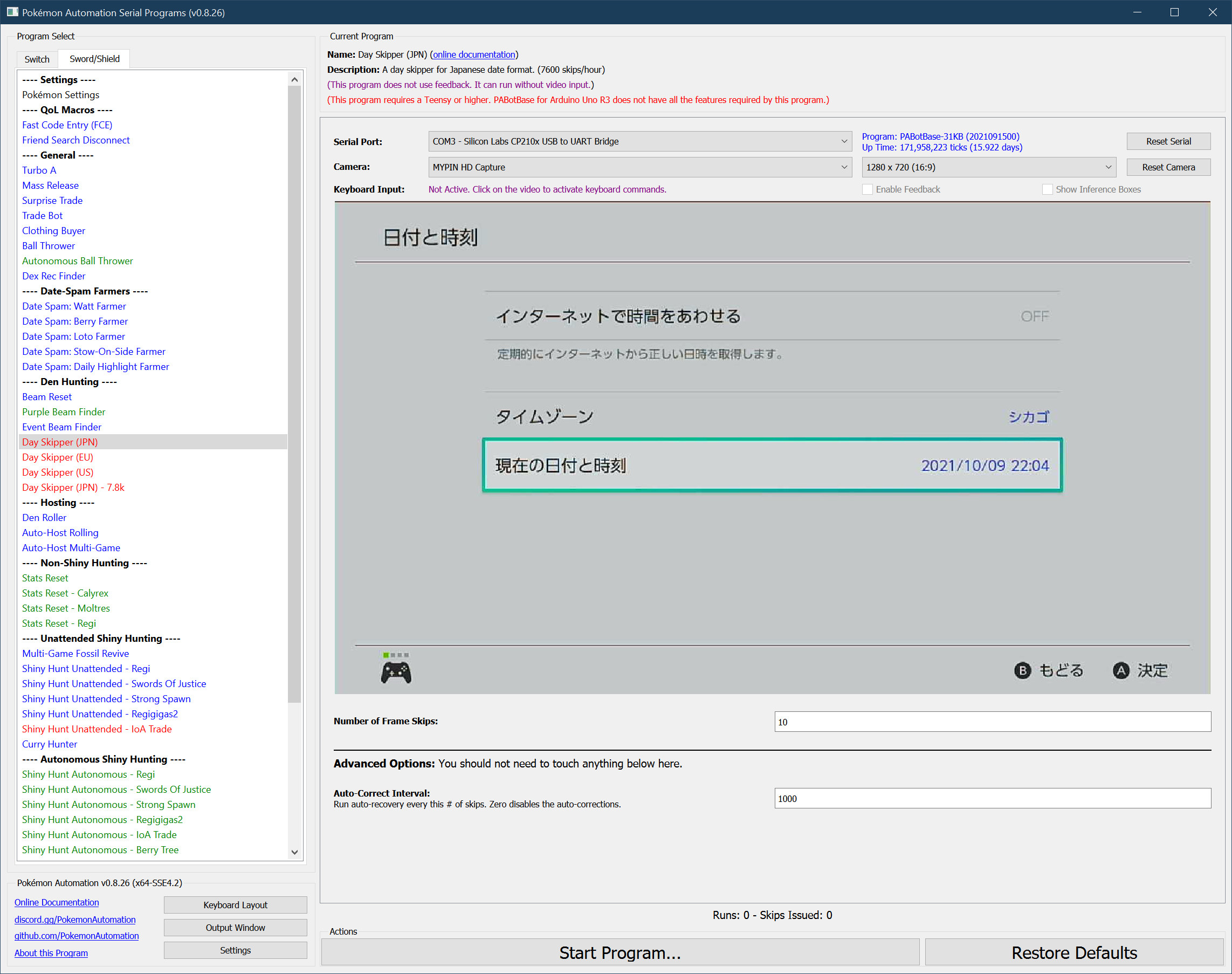Enable the Enable Feedback checkbox

[867, 189]
